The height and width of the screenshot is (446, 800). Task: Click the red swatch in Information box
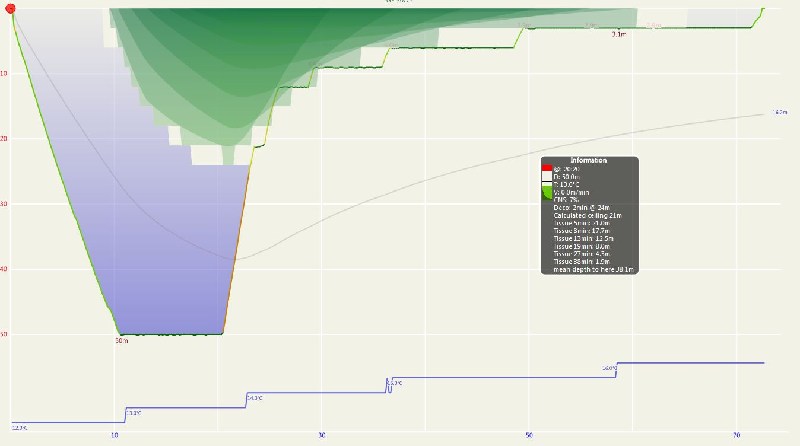coord(547,167)
